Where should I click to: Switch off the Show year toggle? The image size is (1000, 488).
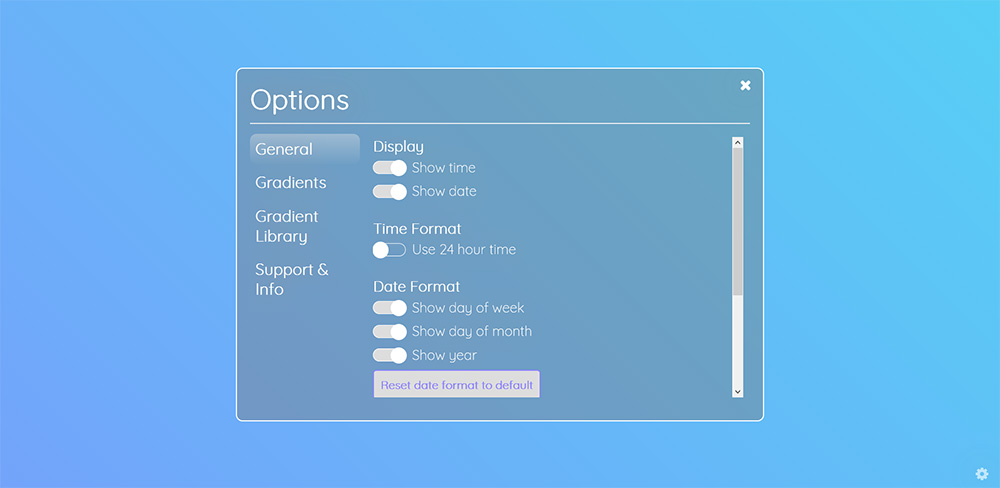point(390,355)
